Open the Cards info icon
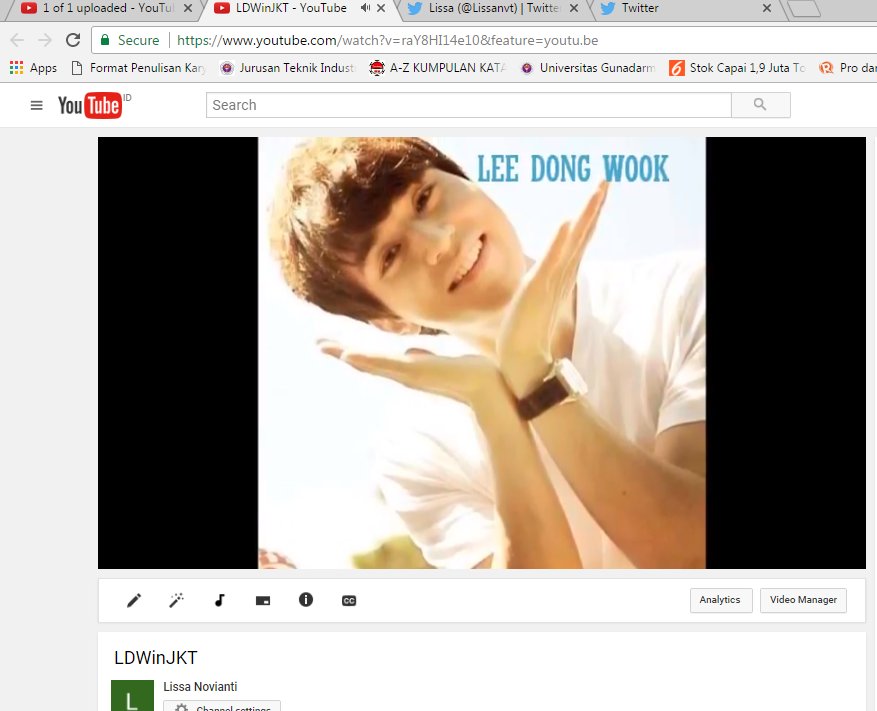This screenshot has height=711, width=877. coord(306,600)
